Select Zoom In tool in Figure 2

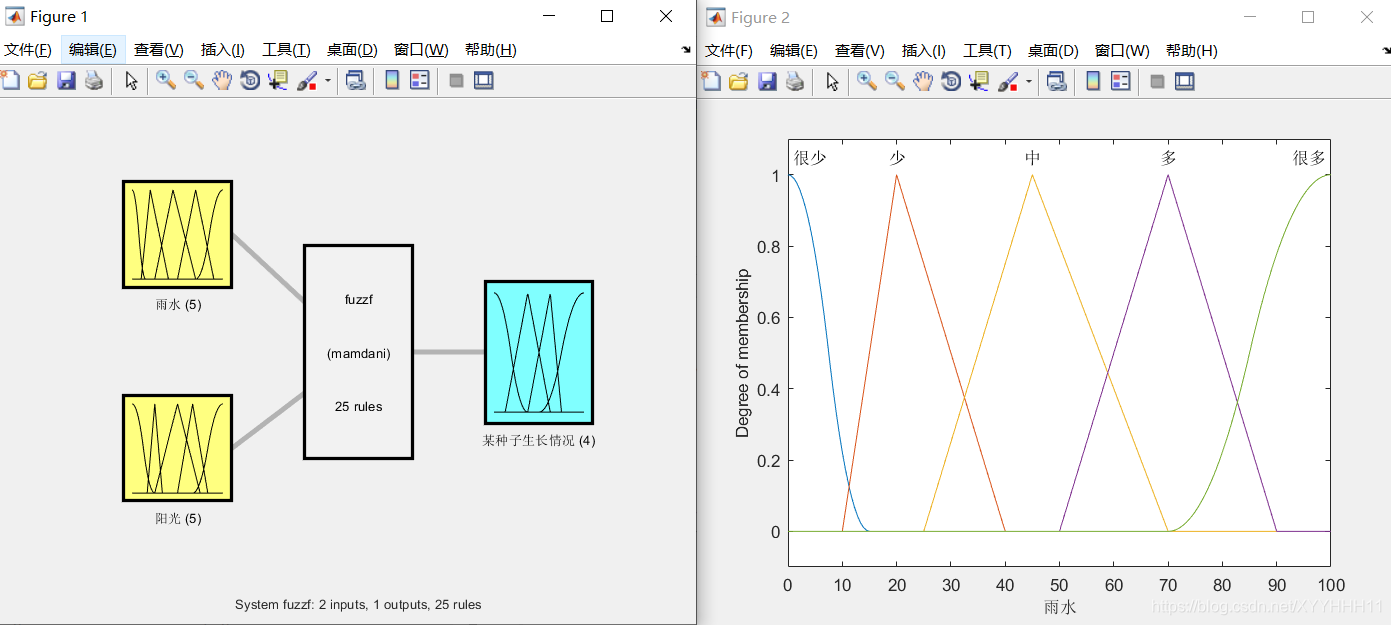[x=867, y=81]
